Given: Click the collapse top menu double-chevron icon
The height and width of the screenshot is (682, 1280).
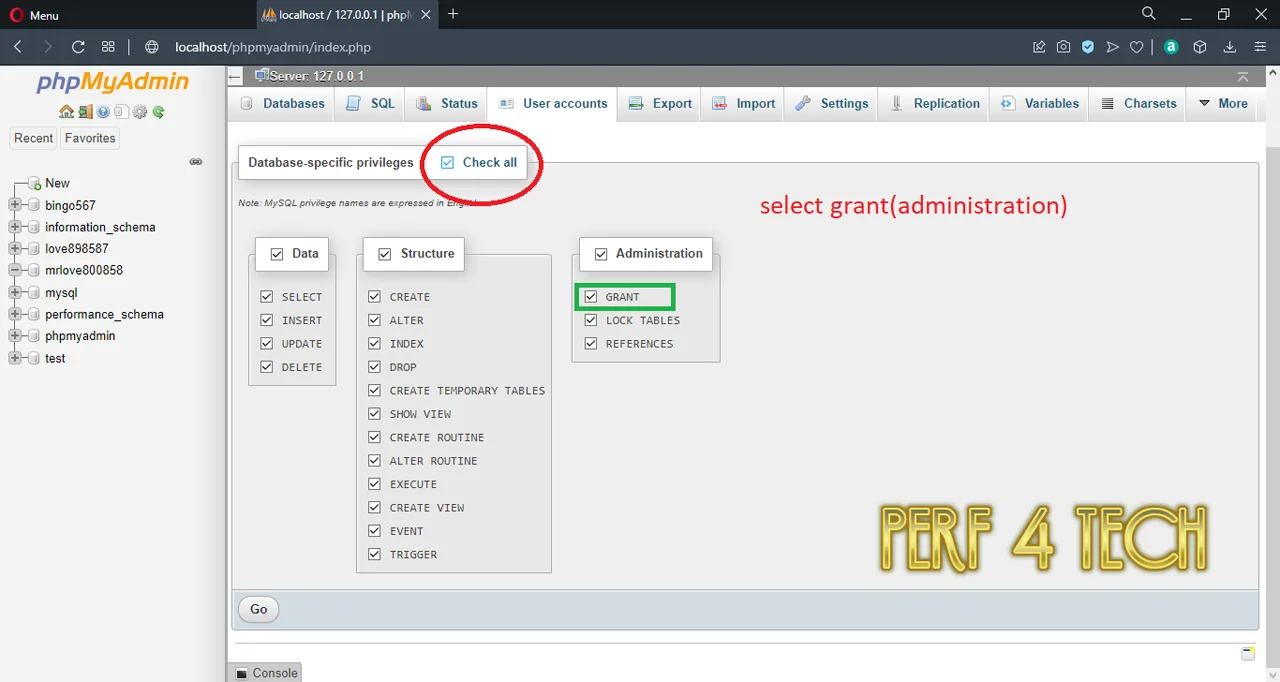Looking at the screenshot, I should [1243, 77].
